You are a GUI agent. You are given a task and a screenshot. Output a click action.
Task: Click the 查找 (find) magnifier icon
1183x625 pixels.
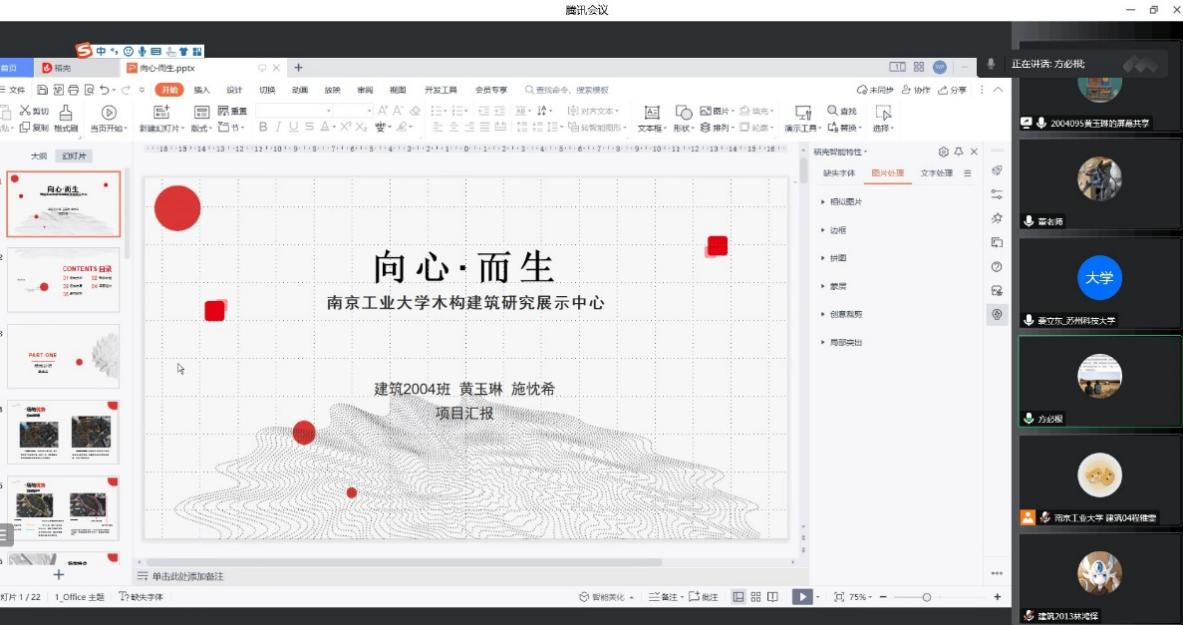(x=833, y=111)
